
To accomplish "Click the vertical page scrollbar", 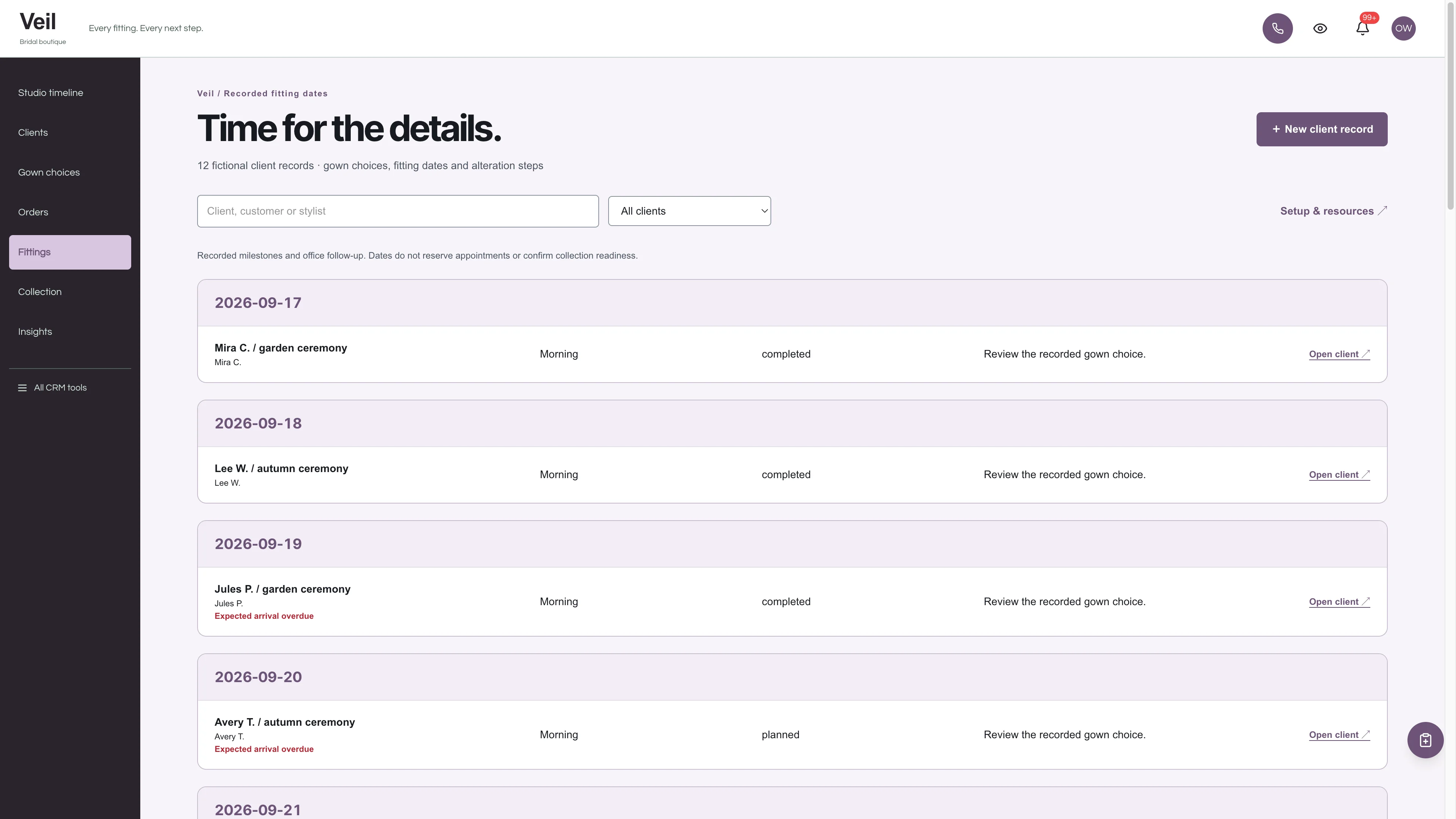I will (x=1450, y=409).
